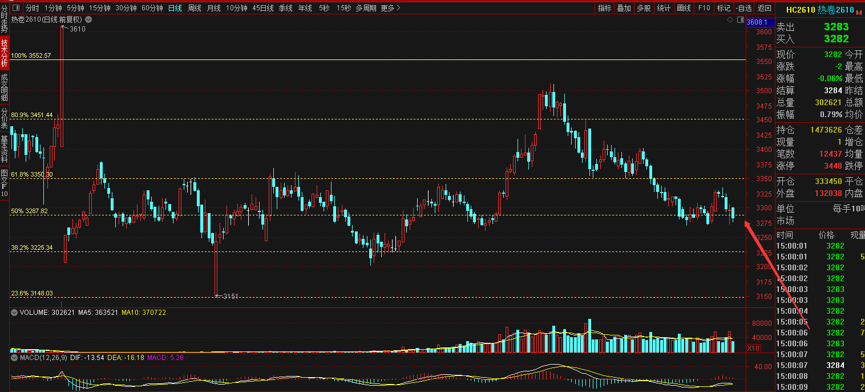Click the 3151 low price marker
The image size is (865, 392).
tap(230, 296)
